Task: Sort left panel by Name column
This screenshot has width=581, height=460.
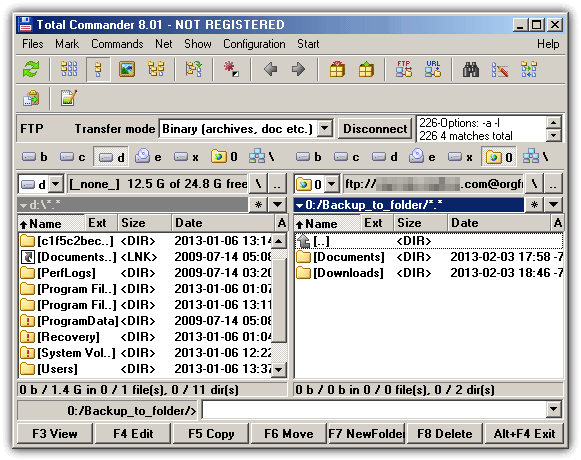Action: [51, 223]
